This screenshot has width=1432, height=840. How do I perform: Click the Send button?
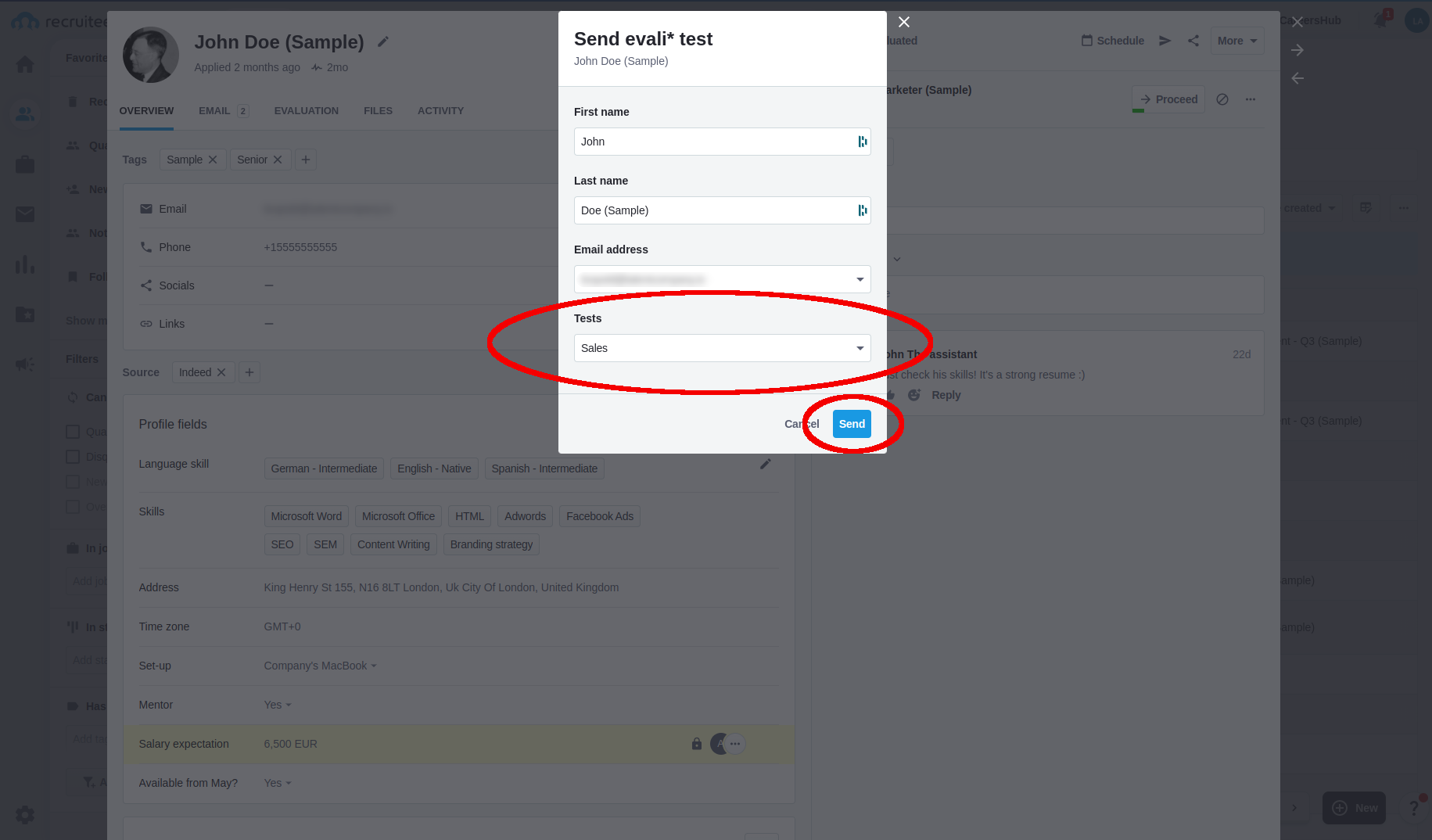[852, 424]
